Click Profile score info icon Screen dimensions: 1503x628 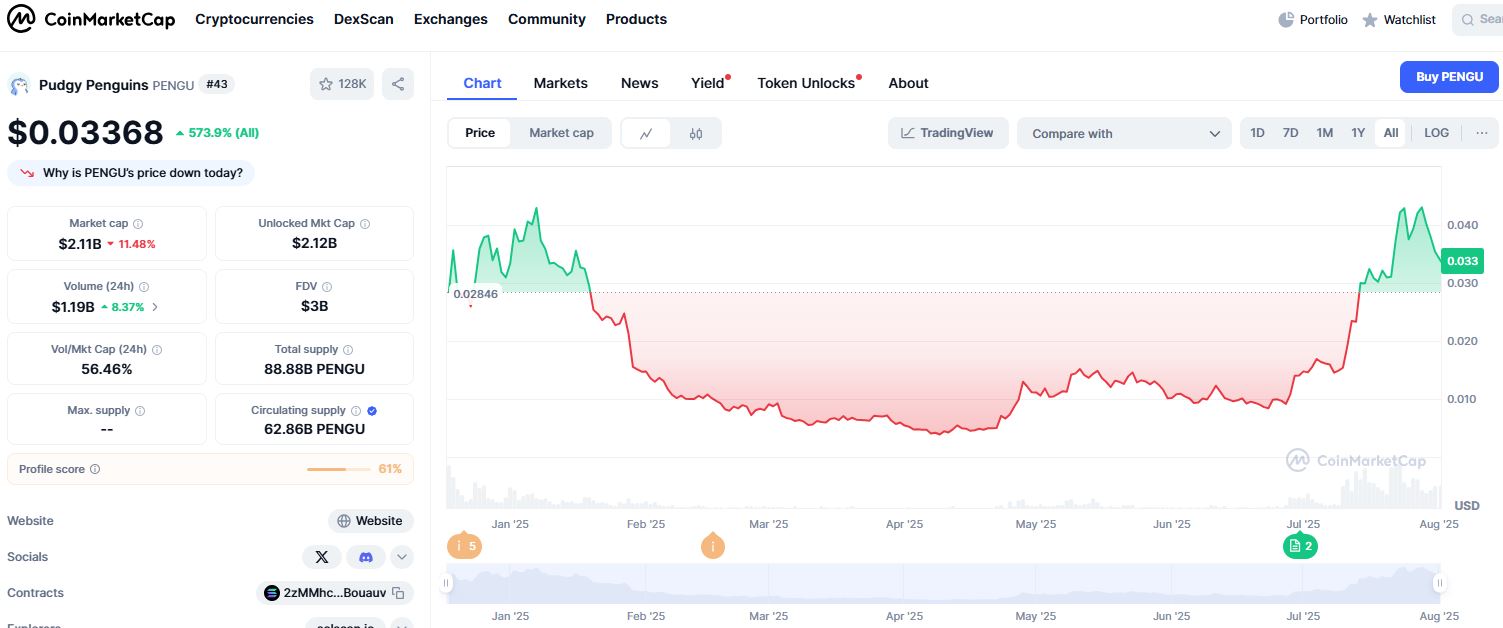coord(95,469)
